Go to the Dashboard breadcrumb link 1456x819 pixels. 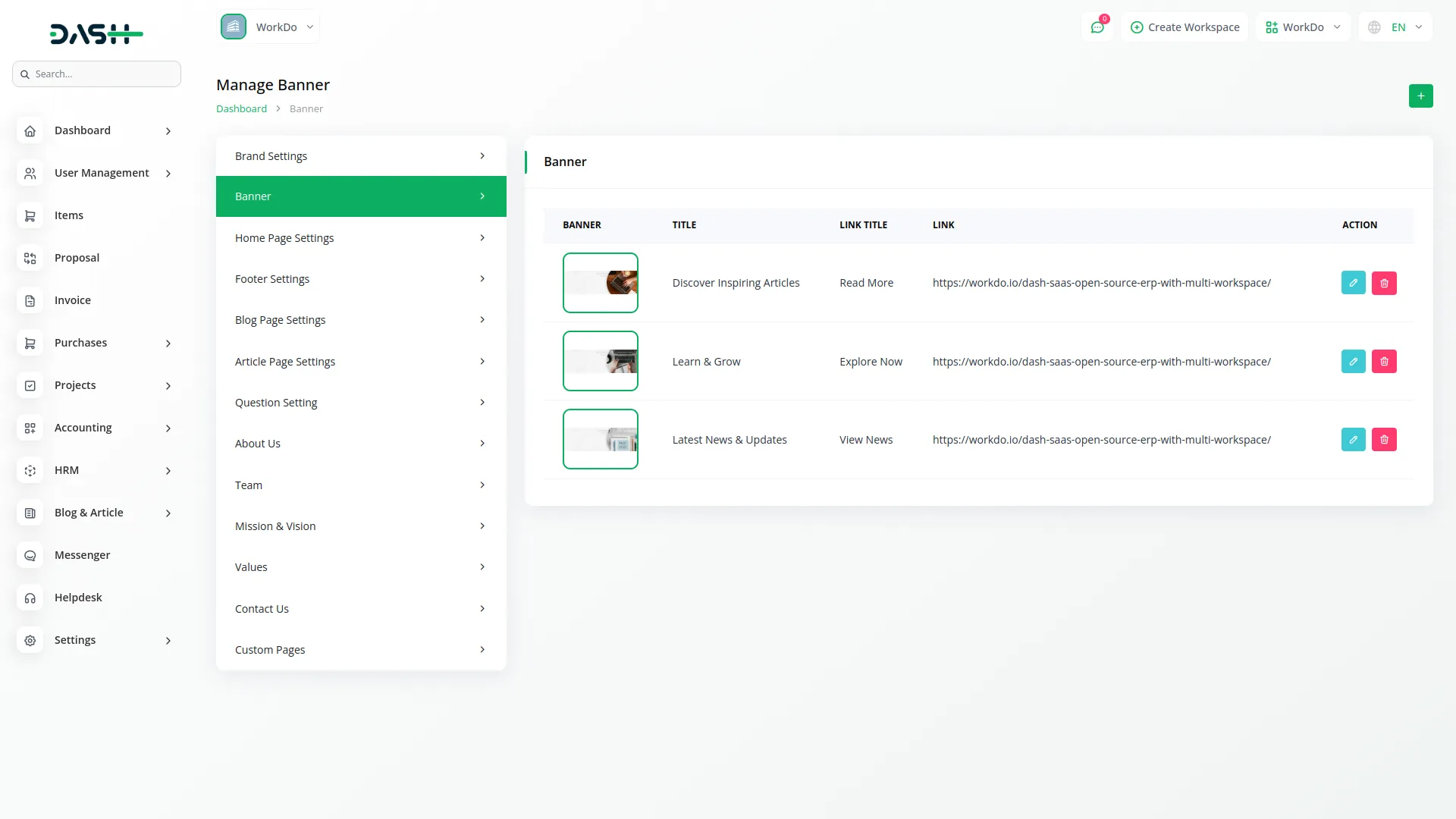[x=241, y=108]
